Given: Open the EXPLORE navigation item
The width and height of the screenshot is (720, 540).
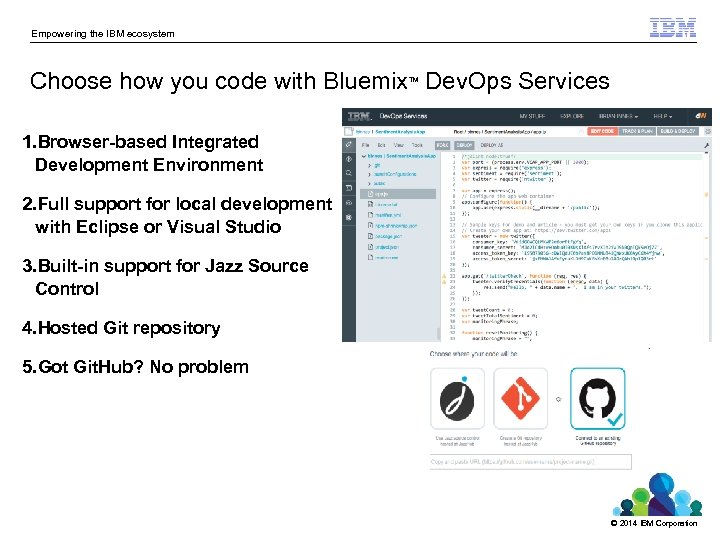Looking at the screenshot, I should pyautogui.click(x=572, y=116).
